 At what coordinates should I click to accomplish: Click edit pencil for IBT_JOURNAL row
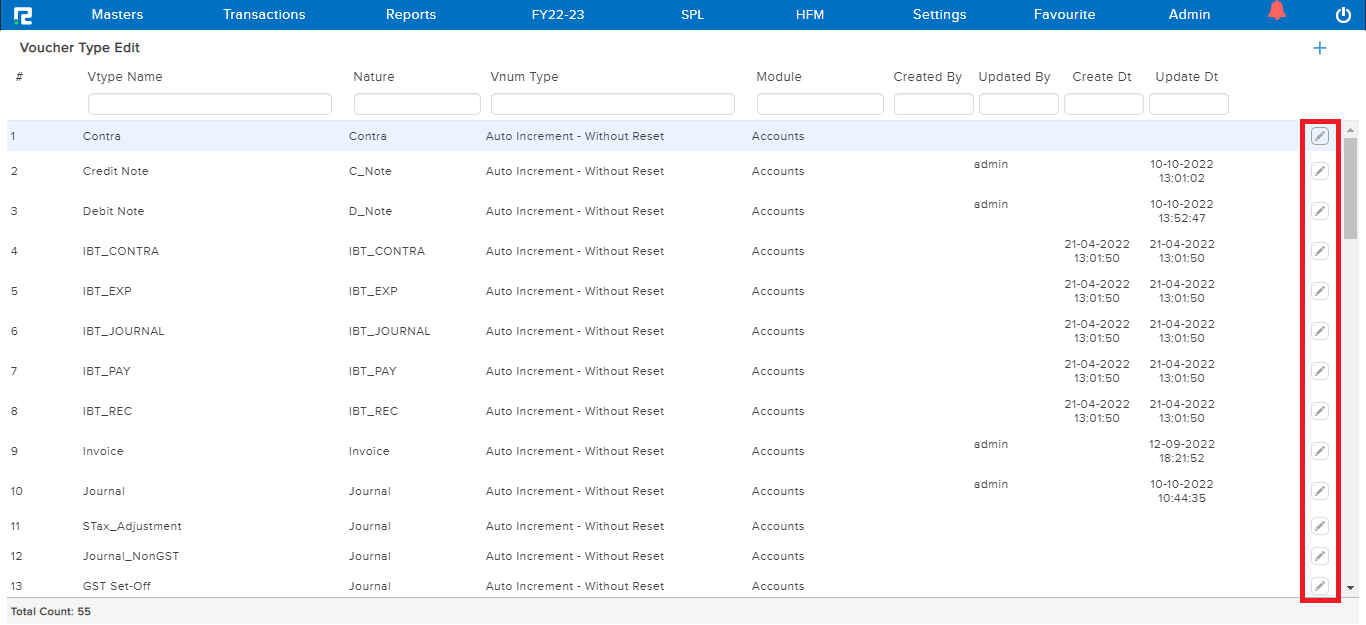click(x=1320, y=331)
